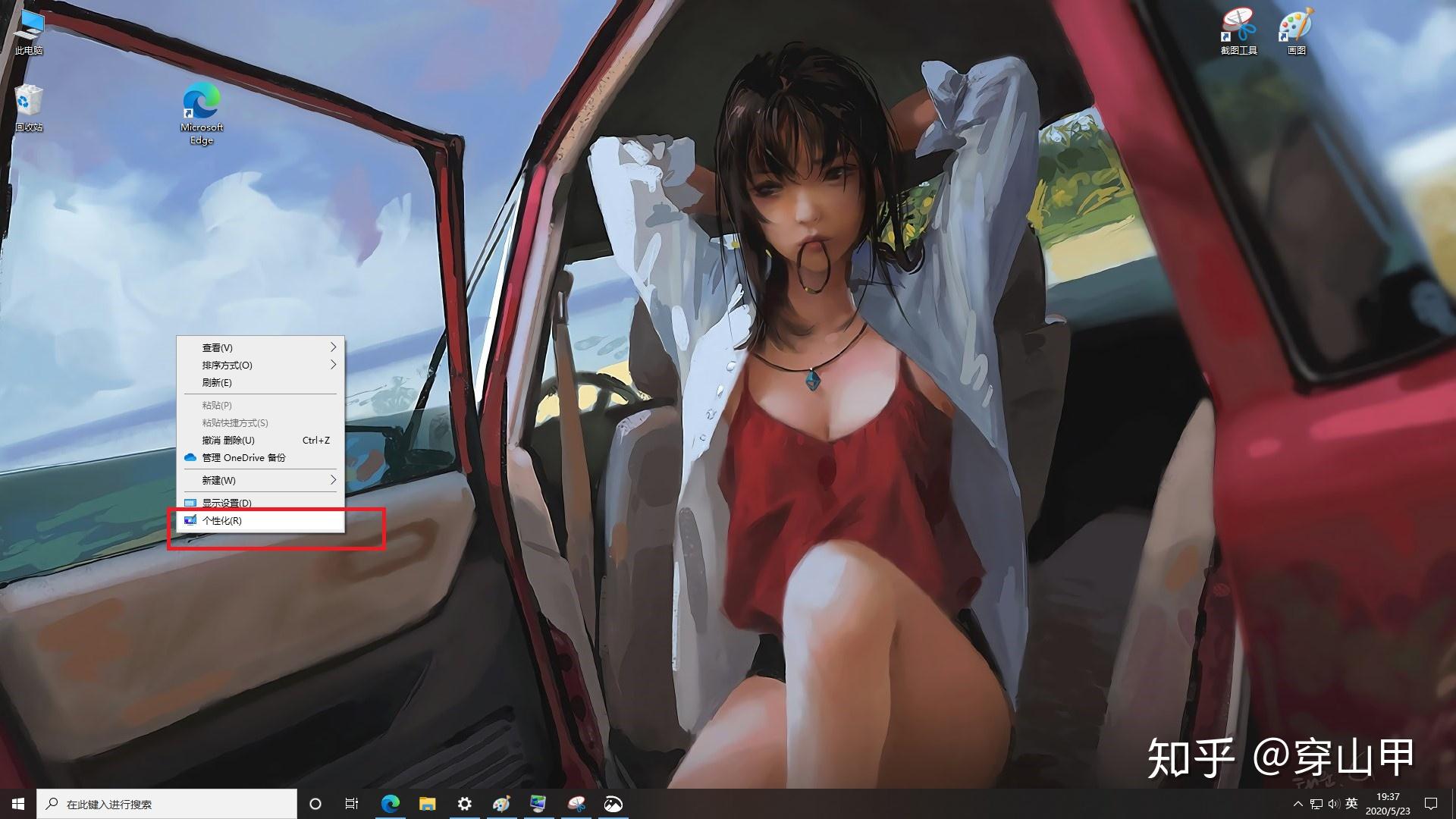
Task: Select 个性化(R) in the context menu
Action: click(x=260, y=520)
